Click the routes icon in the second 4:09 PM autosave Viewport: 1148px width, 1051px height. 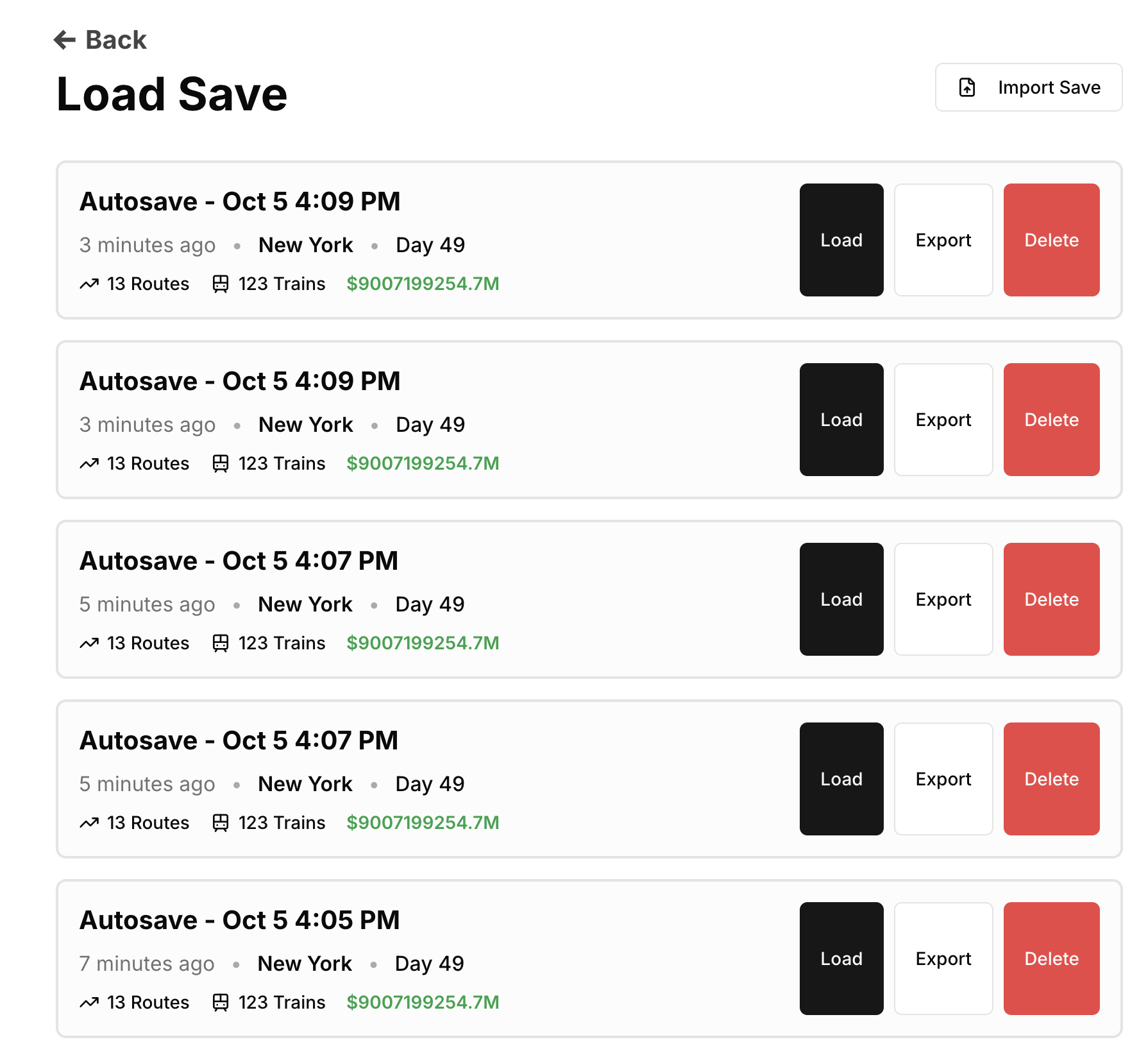[x=90, y=463]
